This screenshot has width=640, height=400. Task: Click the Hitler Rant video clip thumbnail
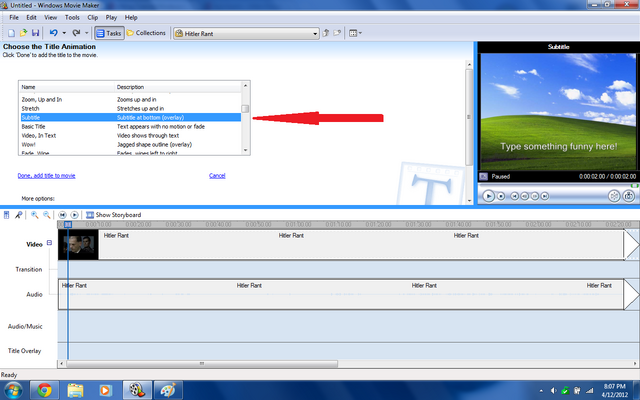click(x=78, y=244)
